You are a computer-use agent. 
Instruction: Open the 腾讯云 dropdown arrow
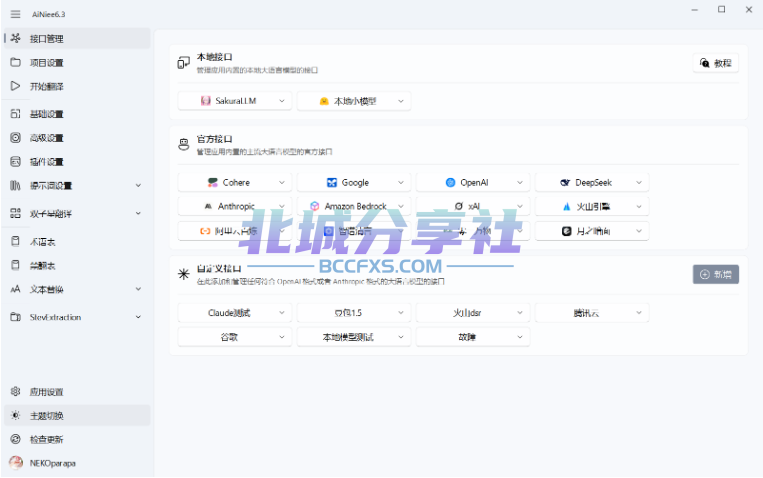[x=639, y=313]
